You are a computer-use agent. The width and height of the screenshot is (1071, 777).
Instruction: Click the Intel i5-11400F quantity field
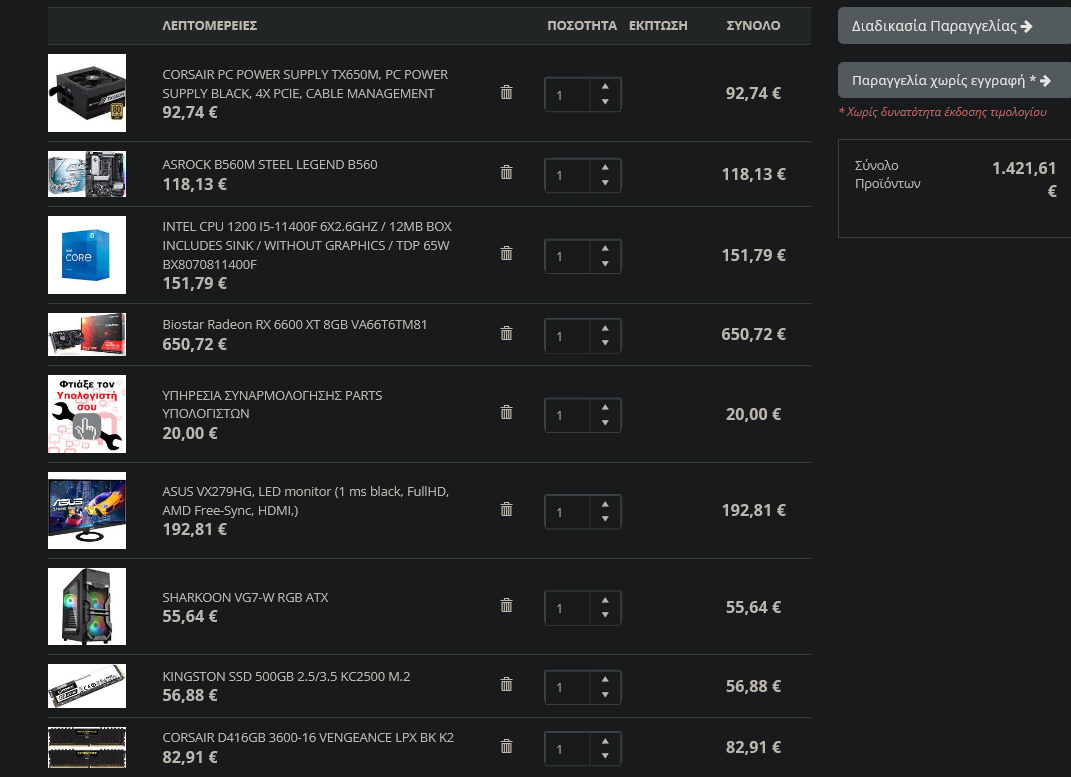(568, 256)
